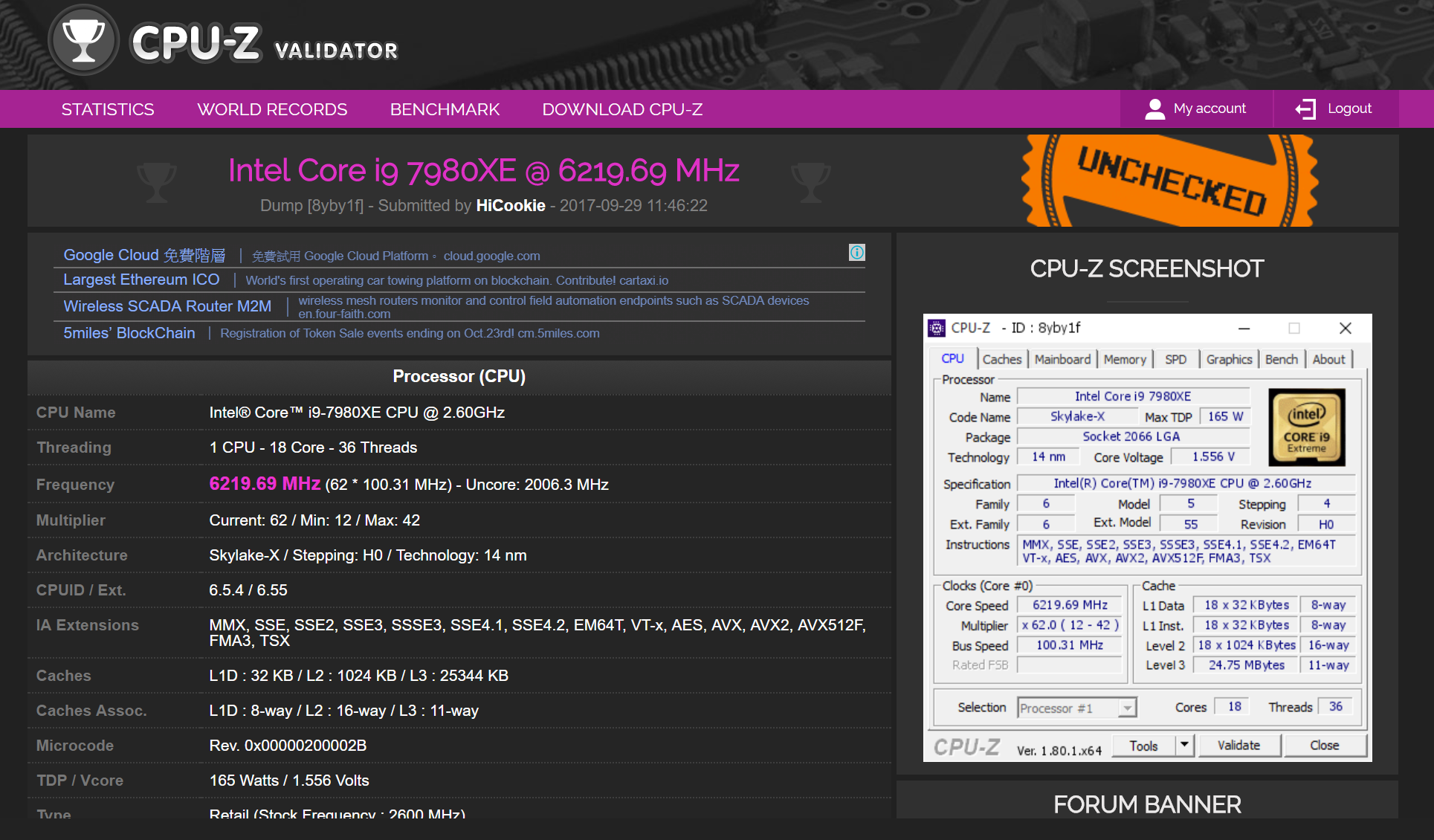Open the STATISTICS menu item
Screen dimensions: 1434x840
click(x=108, y=109)
